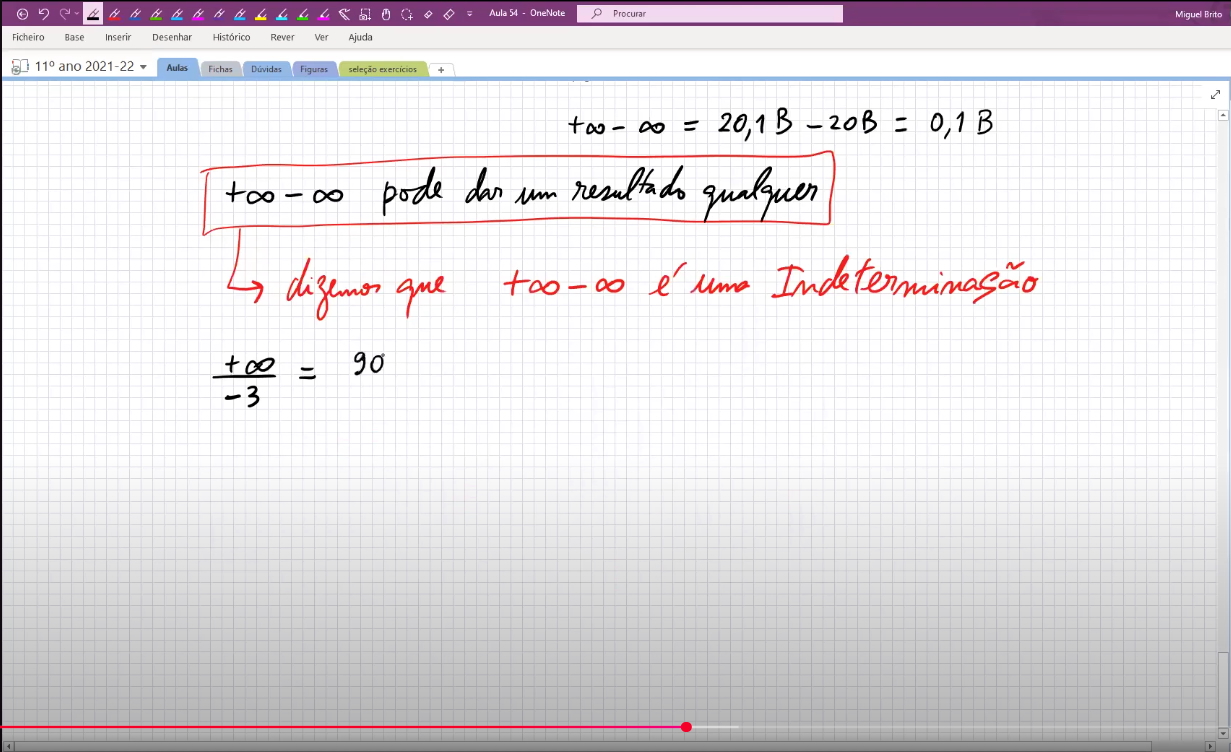Image resolution: width=1231 pixels, height=752 pixels.
Task: Expand the 11º ano 2021-22 notebook dropdown
Action: 144,67
